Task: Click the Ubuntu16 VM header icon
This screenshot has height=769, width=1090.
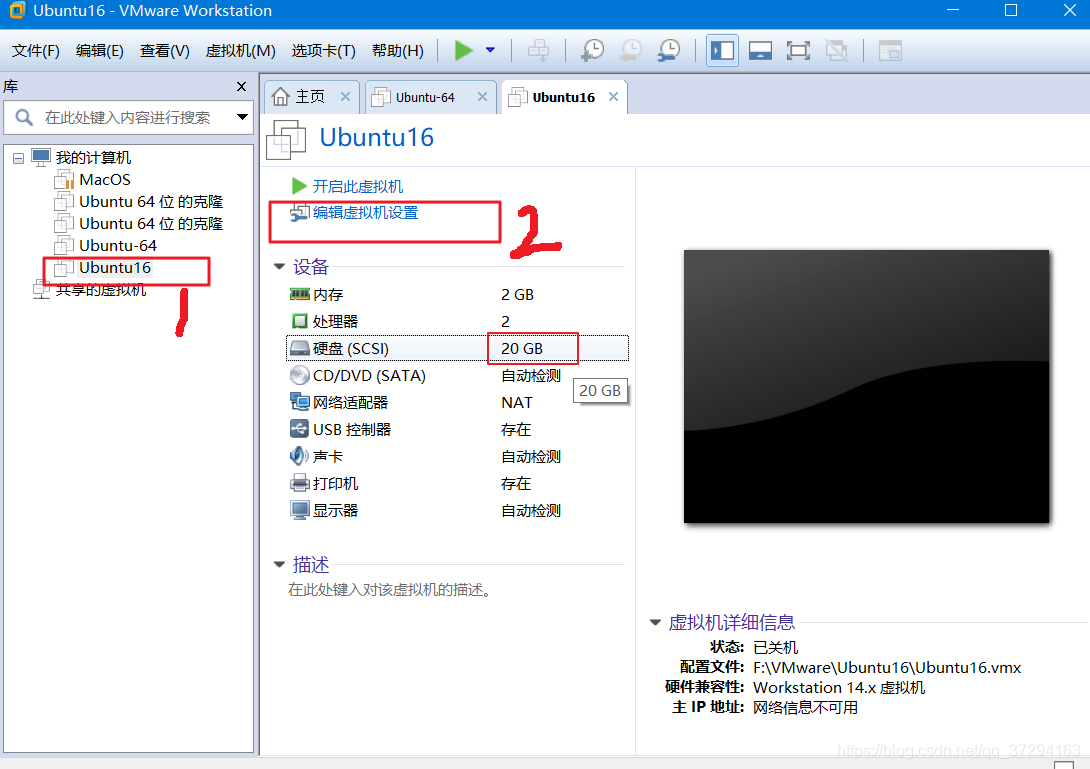Action: pyautogui.click(x=286, y=138)
